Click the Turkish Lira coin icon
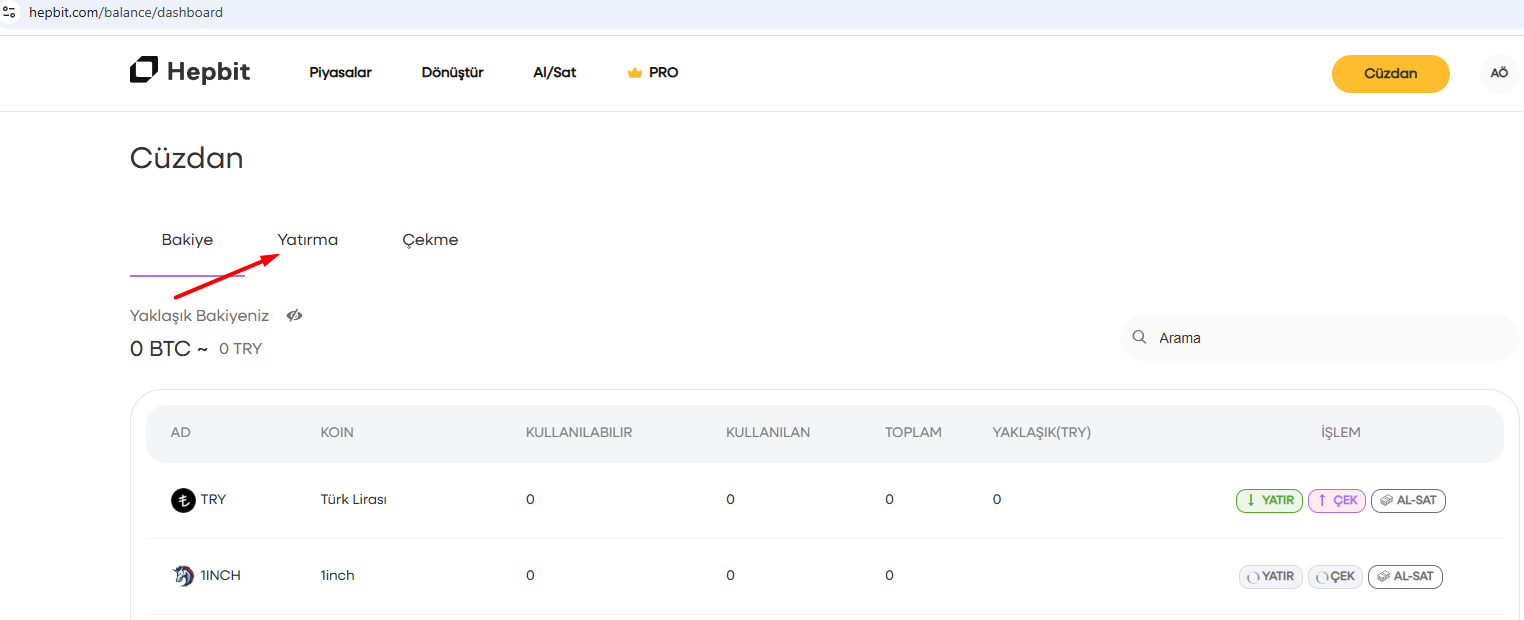 point(183,500)
